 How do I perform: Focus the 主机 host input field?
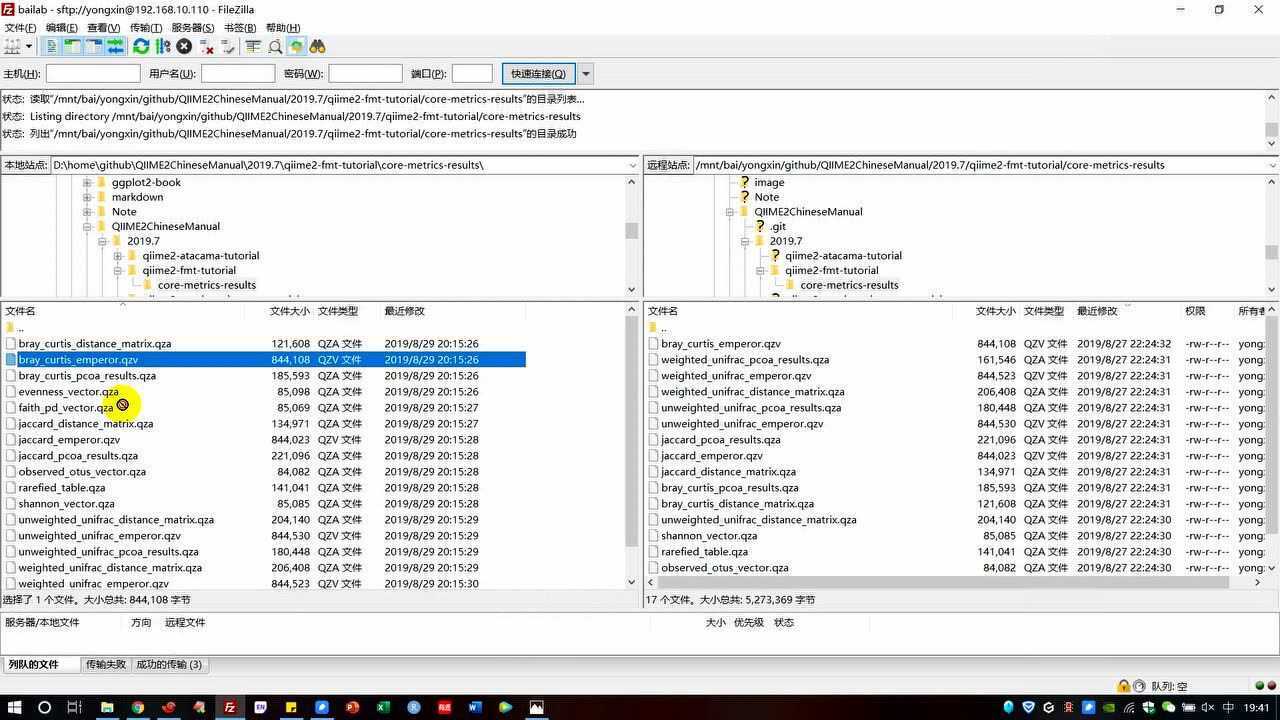(x=93, y=73)
